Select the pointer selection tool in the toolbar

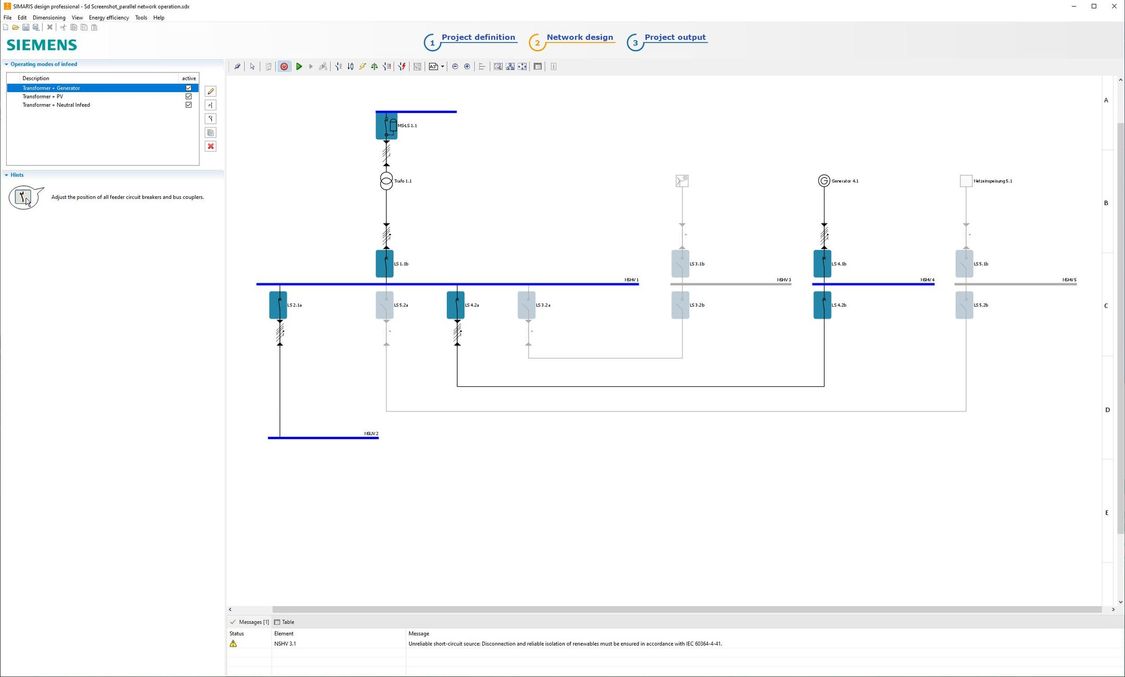pyautogui.click(x=251, y=66)
